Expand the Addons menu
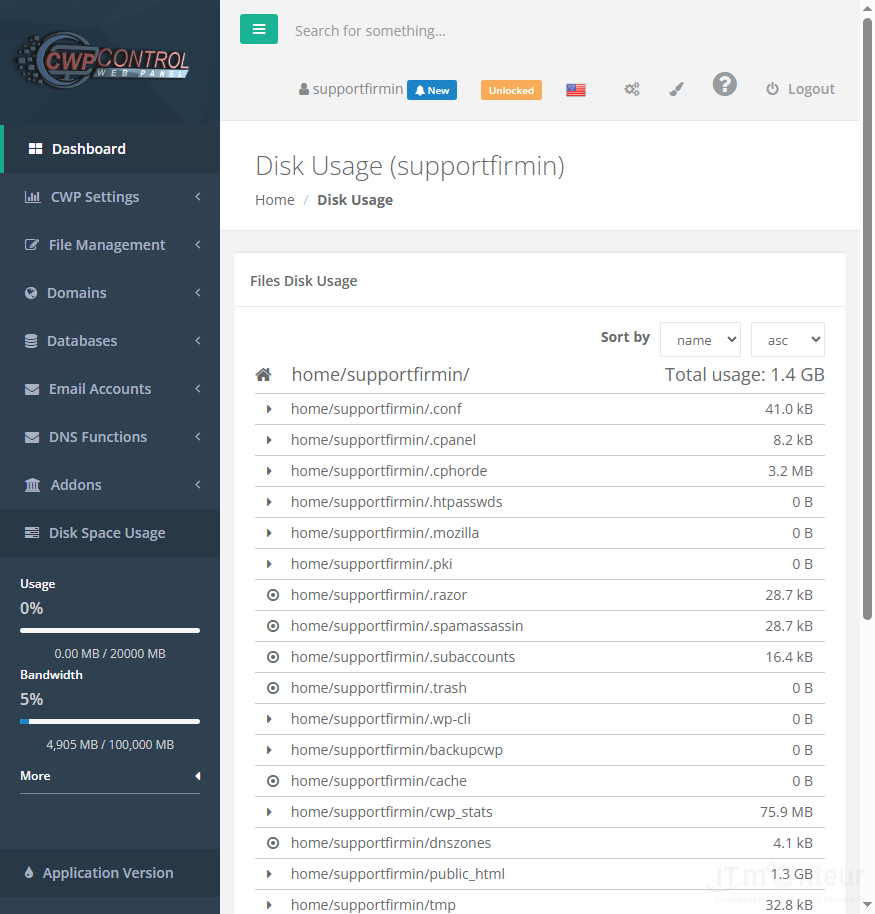The width and height of the screenshot is (875, 914). 110,485
